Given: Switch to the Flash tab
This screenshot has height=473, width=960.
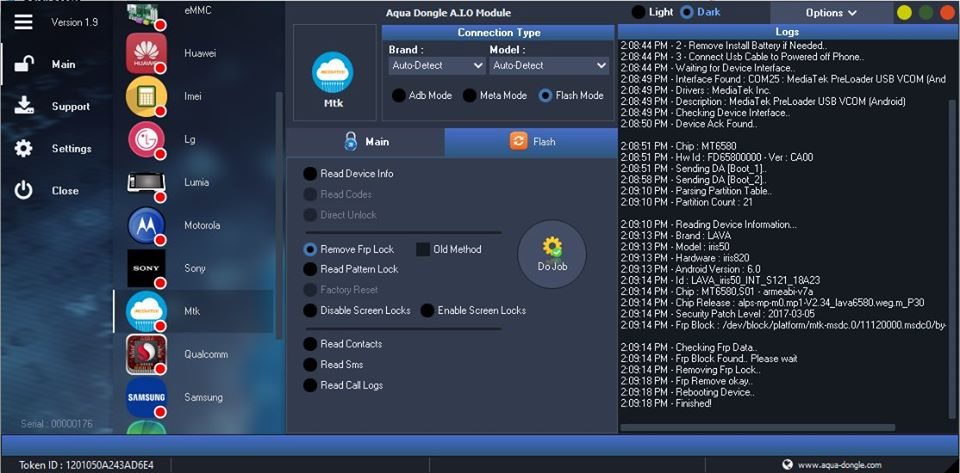Looking at the screenshot, I should 531,141.
